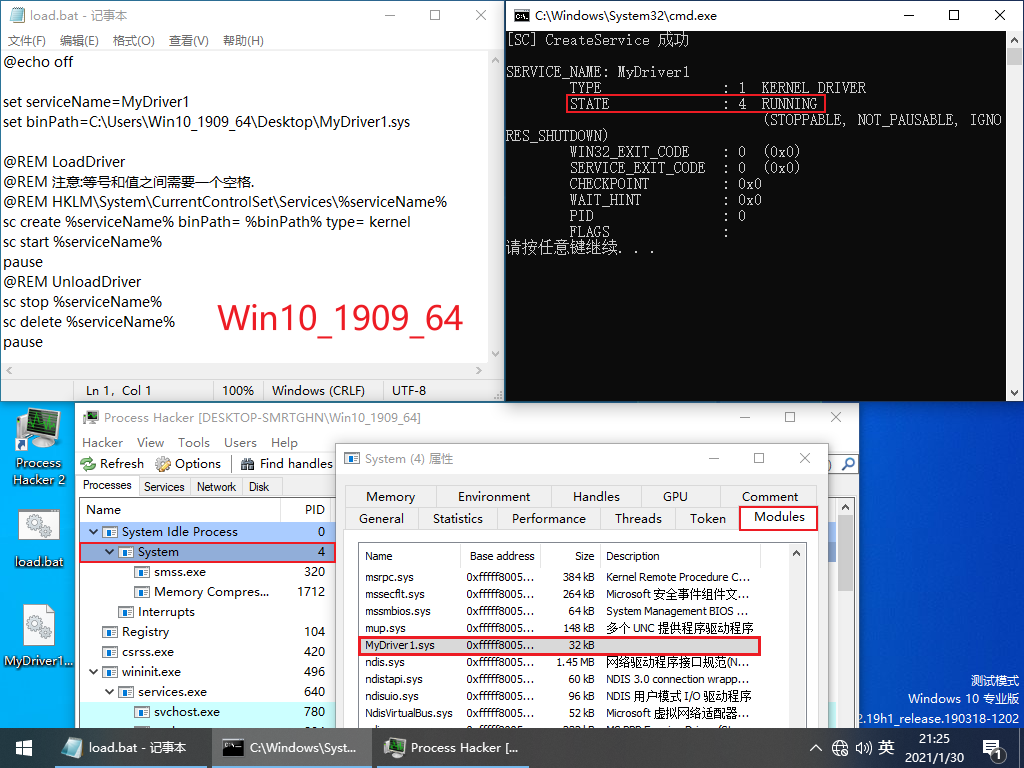Open Process Hacker 2 desktop shortcut
1024x768 pixels.
point(39,447)
